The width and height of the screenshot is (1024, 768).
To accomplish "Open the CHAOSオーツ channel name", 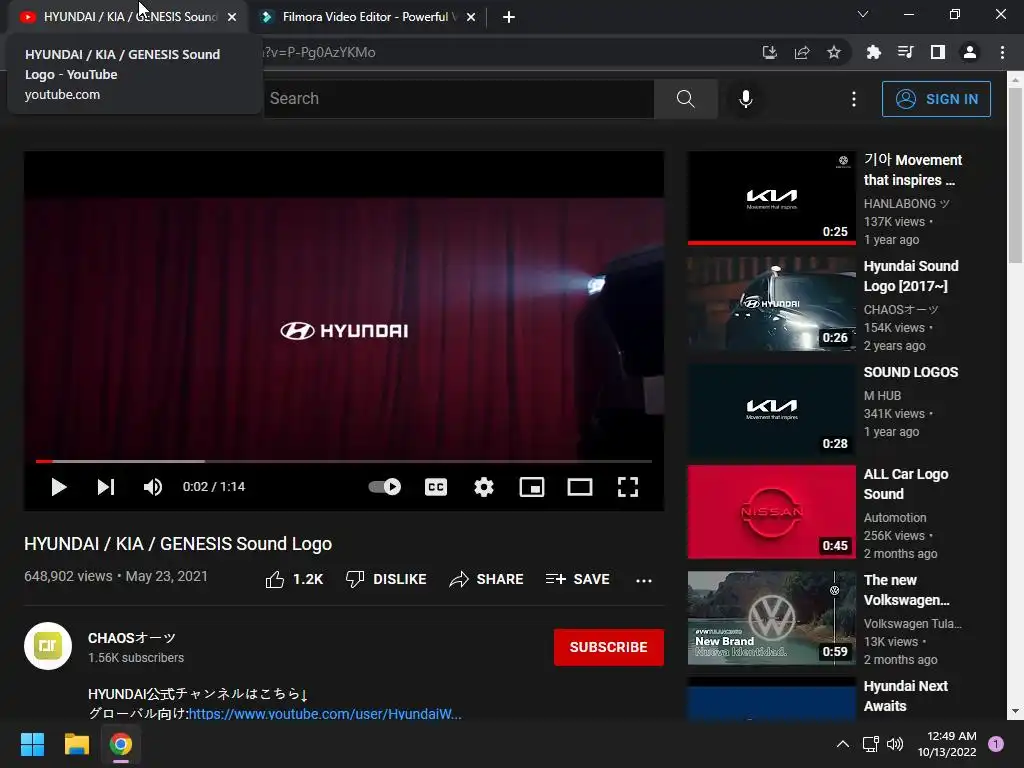I will click(x=132, y=638).
